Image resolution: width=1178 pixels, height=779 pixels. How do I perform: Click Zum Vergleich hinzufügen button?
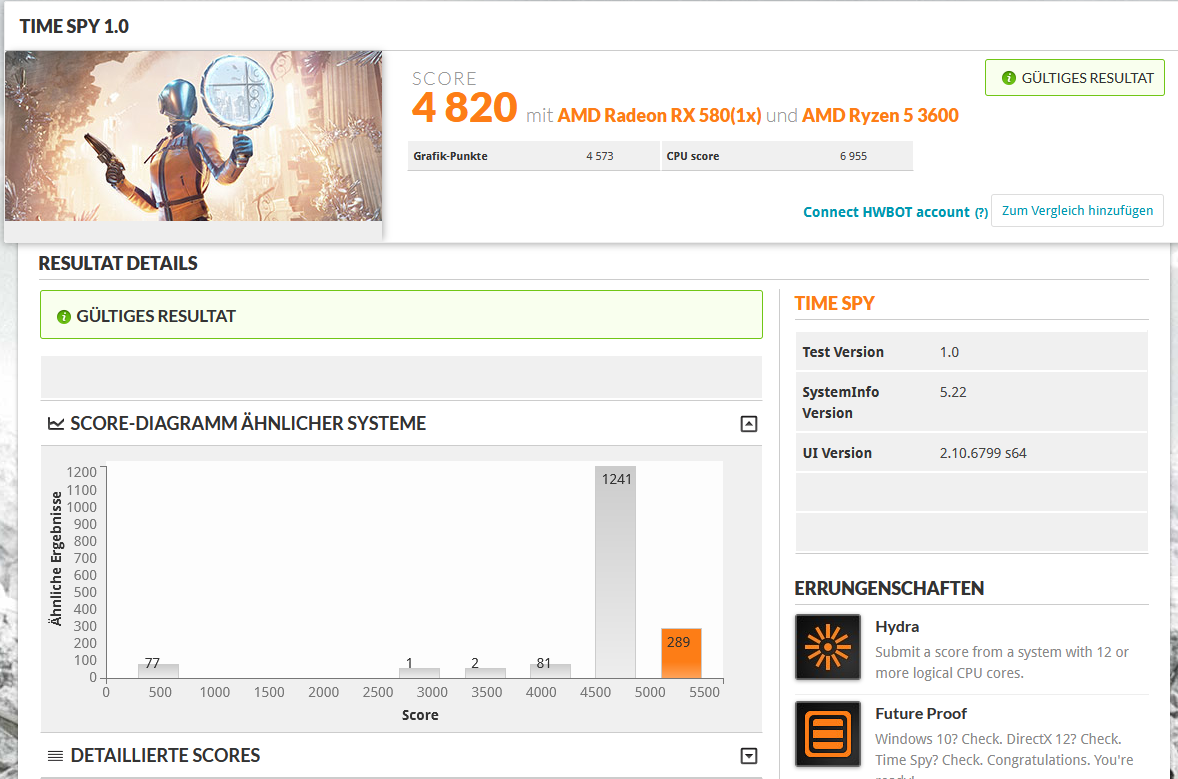click(1077, 210)
